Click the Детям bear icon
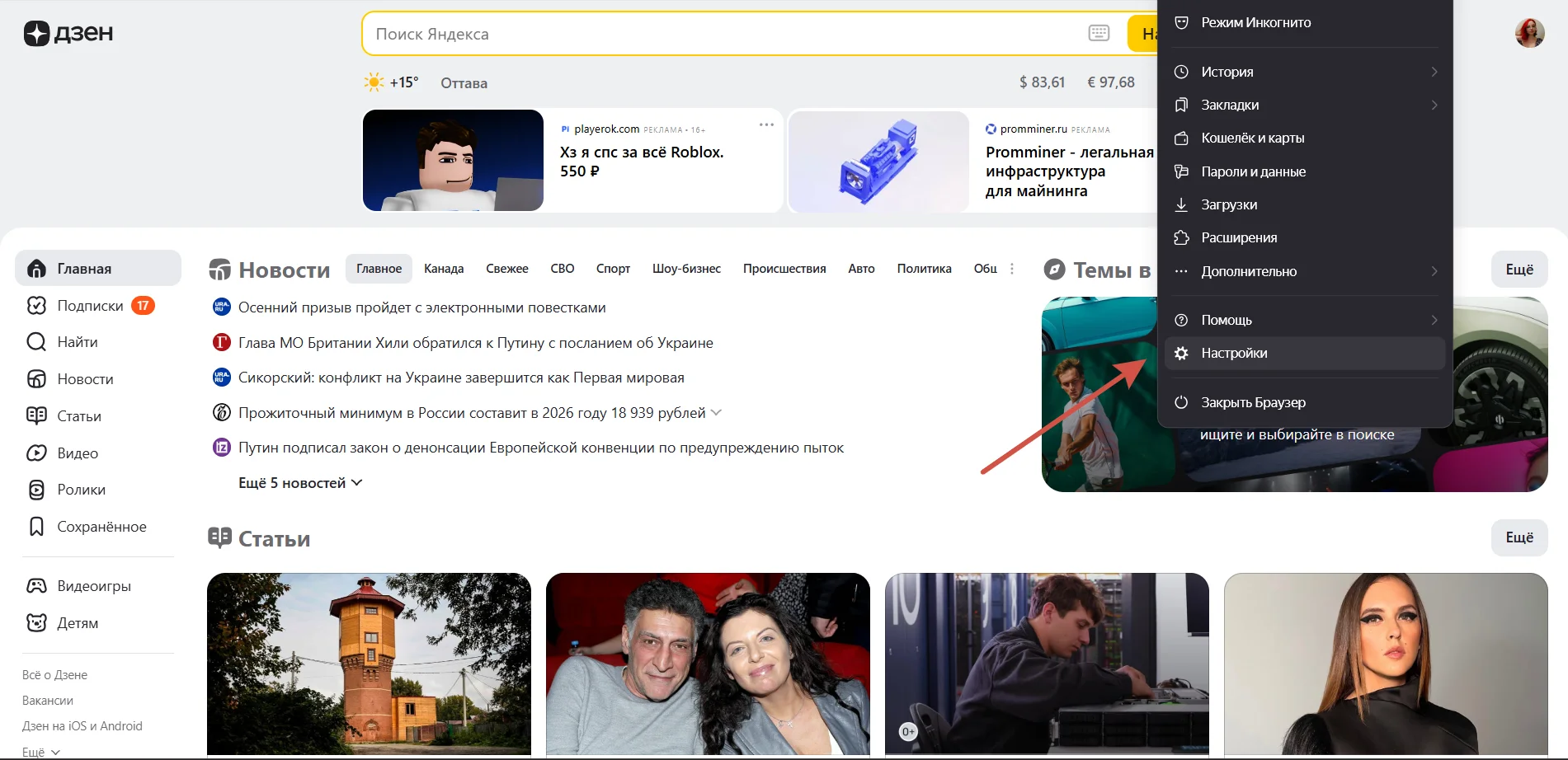The width and height of the screenshot is (1568, 760). click(36, 623)
